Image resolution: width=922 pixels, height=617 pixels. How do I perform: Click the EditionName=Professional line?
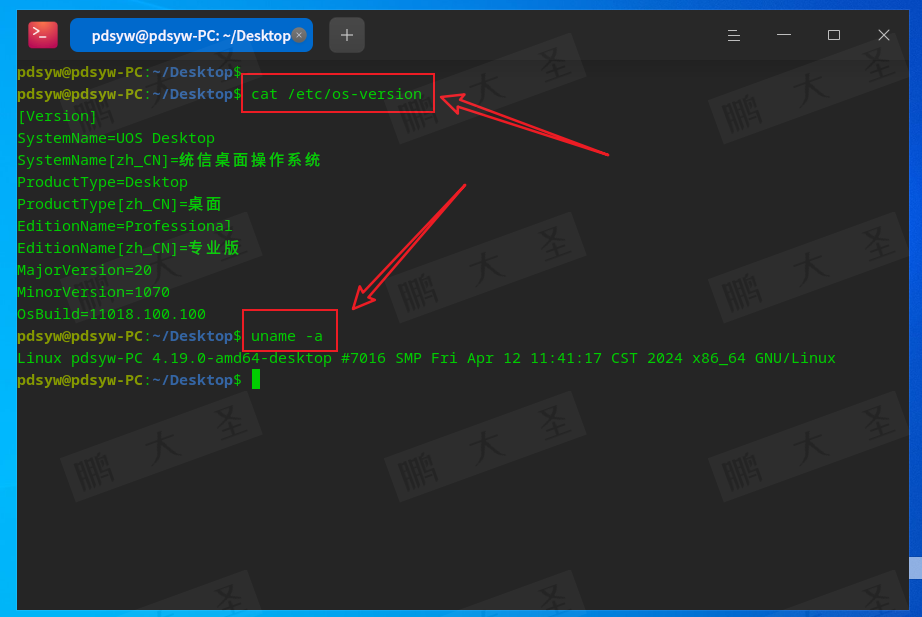point(125,226)
